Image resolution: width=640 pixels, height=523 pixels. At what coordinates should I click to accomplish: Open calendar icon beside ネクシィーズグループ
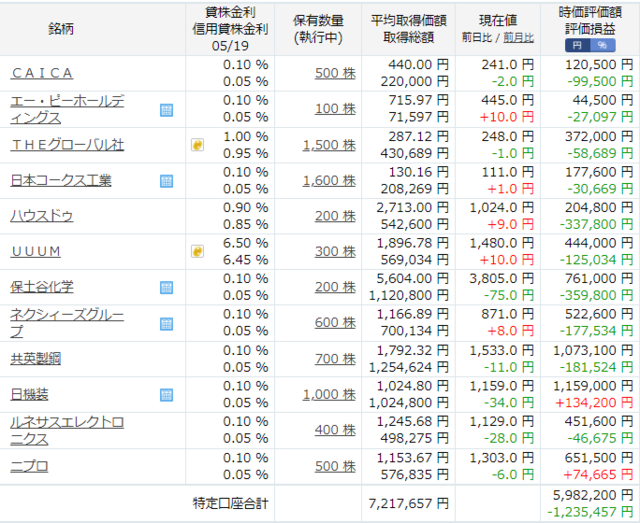coord(167,324)
